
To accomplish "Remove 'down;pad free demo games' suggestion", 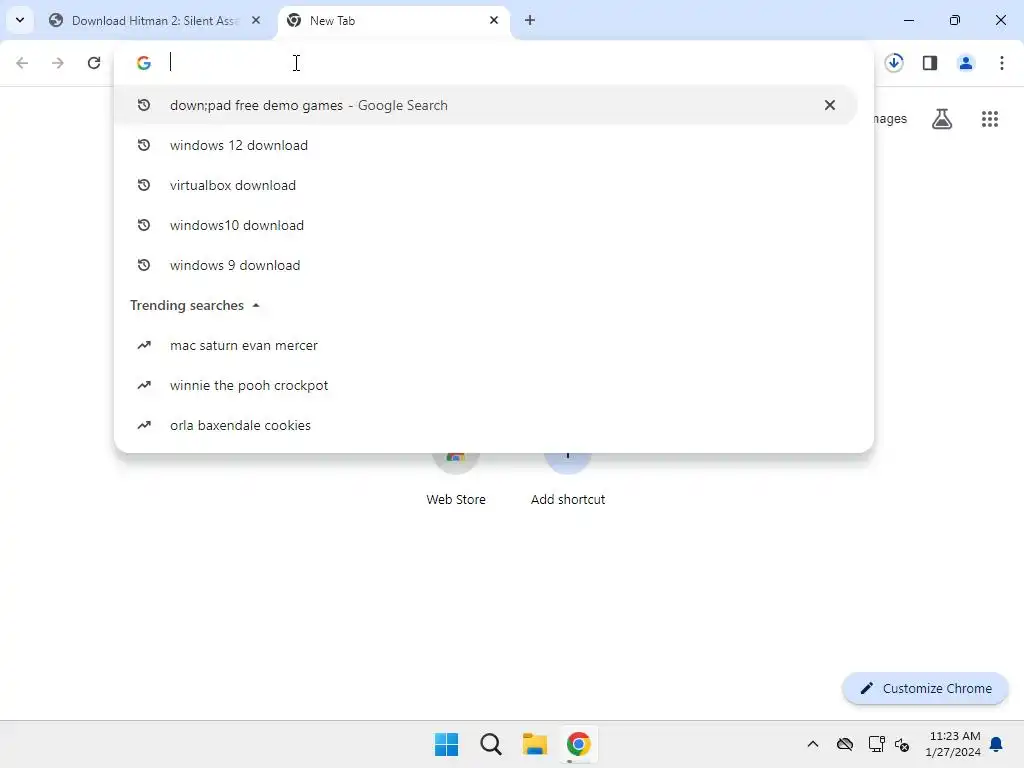I will click(829, 105).
